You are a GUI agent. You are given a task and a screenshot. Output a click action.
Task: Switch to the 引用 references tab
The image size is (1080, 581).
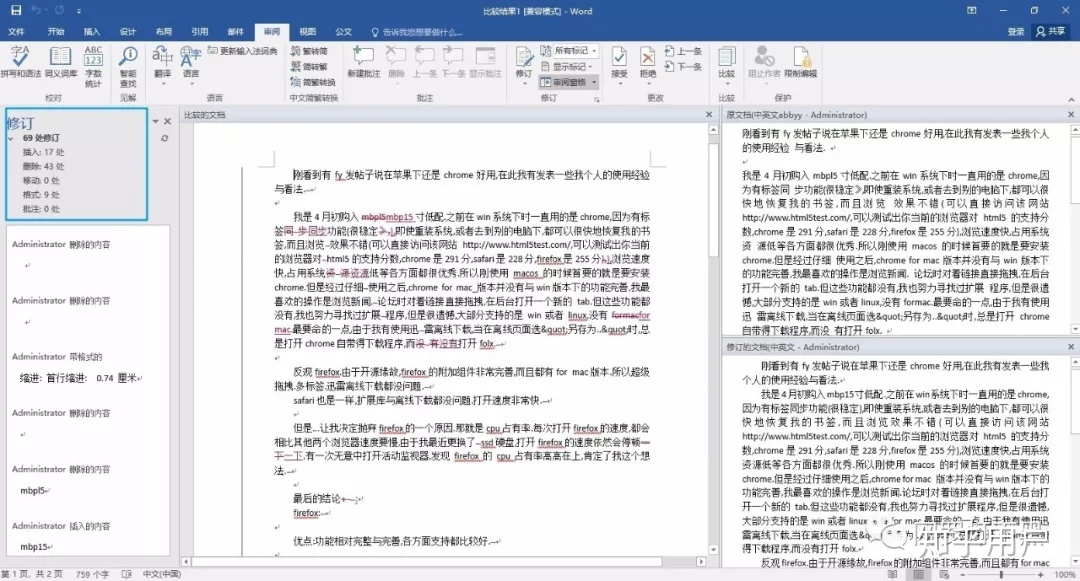[x=200, y=32]
